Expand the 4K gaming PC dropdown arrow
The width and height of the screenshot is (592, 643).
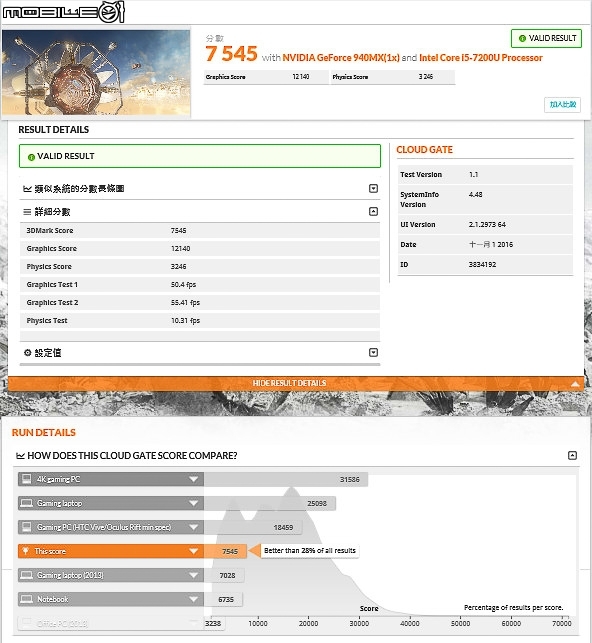(194, 479)
